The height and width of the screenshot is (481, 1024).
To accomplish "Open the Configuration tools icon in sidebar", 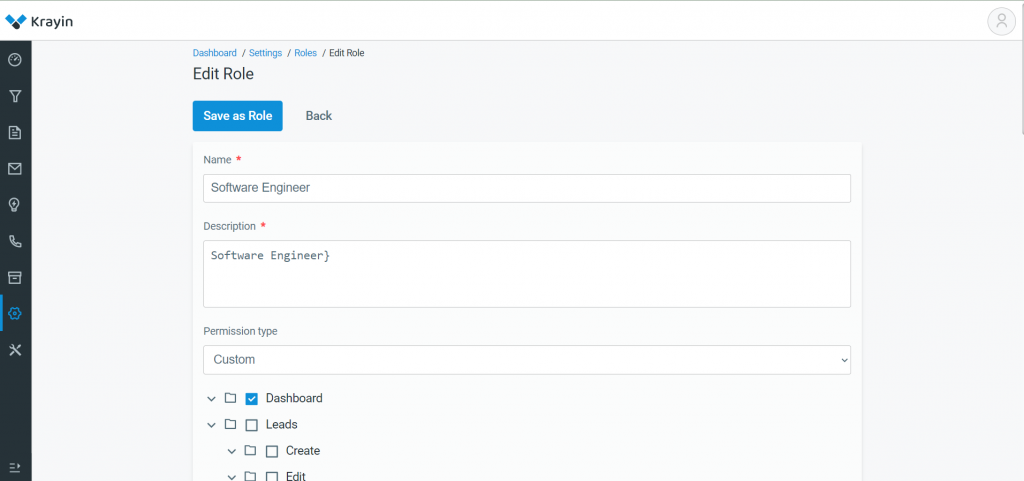I will pyautogui.click(x=15, y=350).
